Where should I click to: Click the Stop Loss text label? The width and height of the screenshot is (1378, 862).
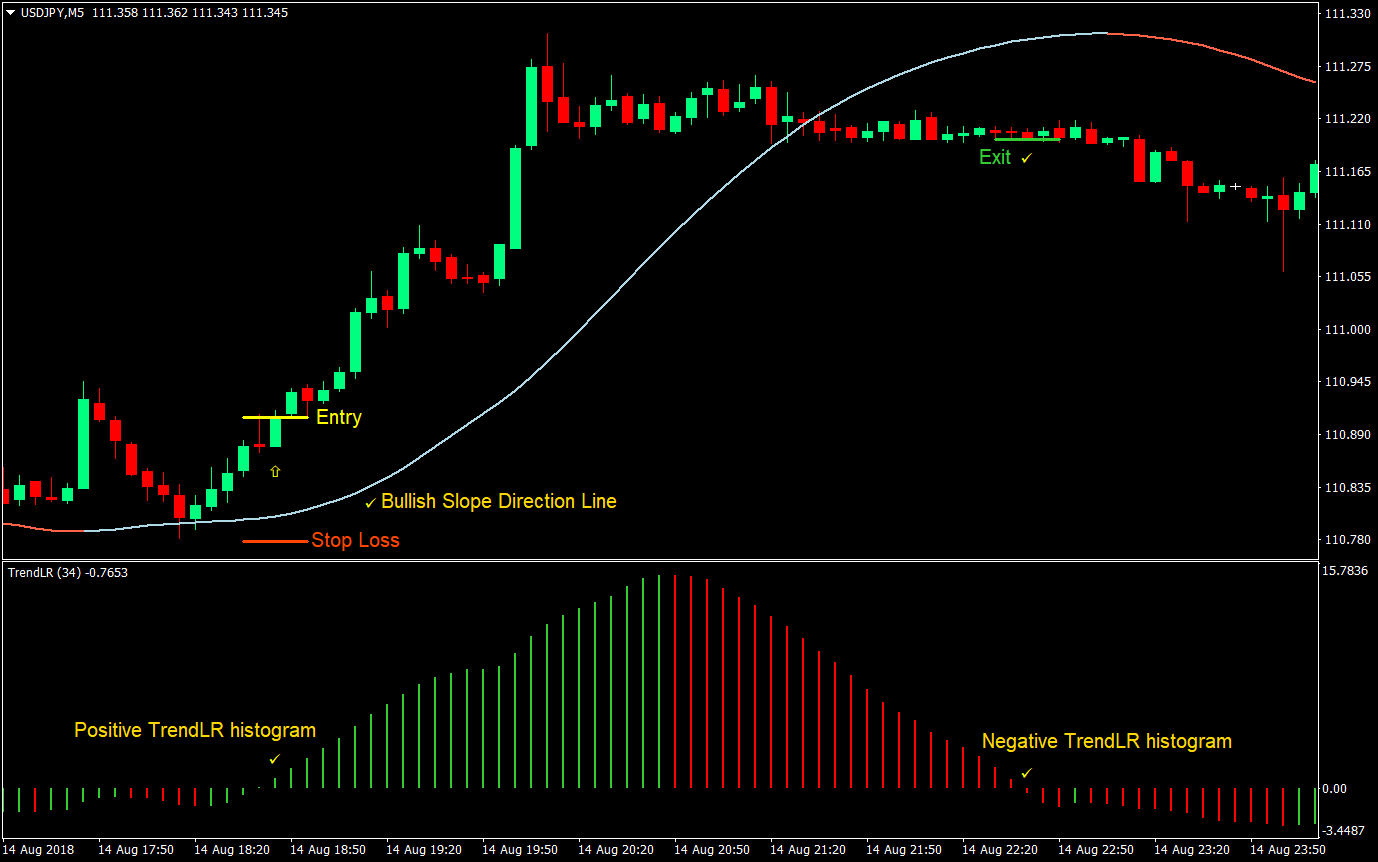pos(357,540)
